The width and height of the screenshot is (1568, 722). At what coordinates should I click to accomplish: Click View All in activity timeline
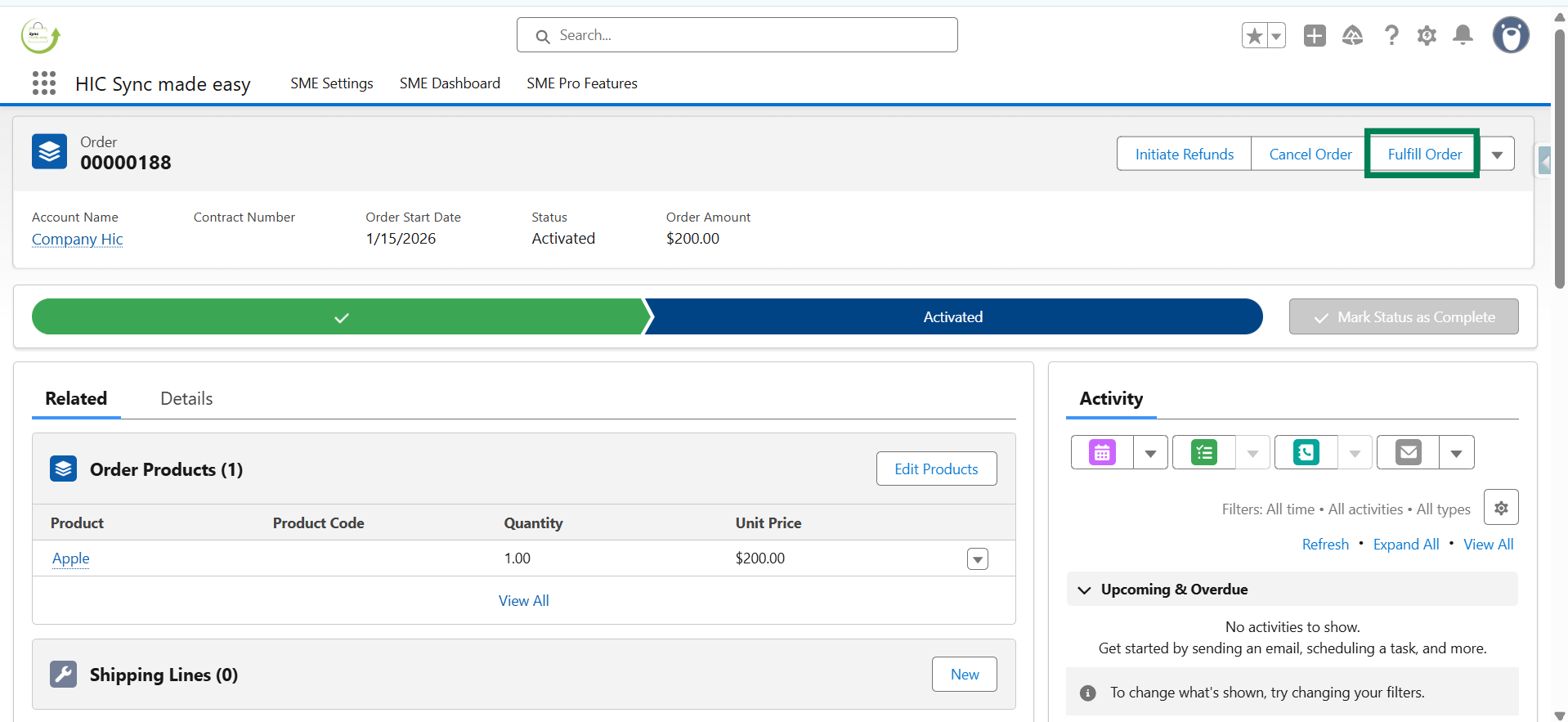point(1489,545)
